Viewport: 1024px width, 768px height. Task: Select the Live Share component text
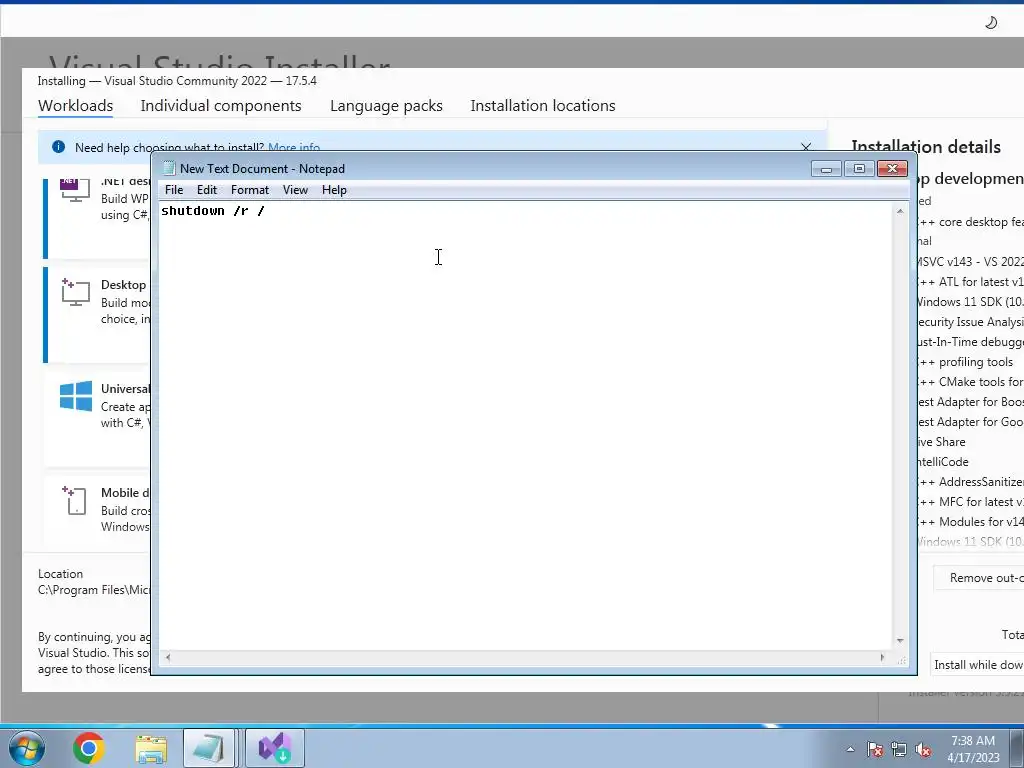941,442
